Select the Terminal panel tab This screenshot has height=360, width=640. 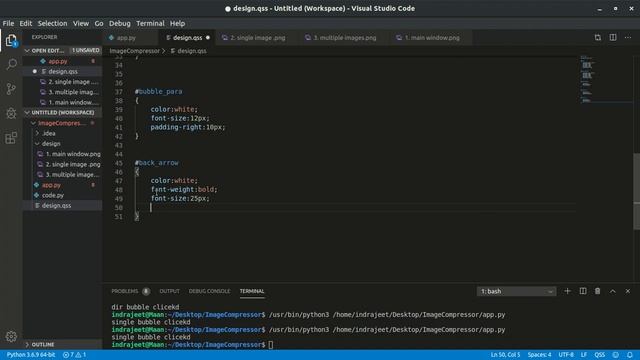pos(252,291)
